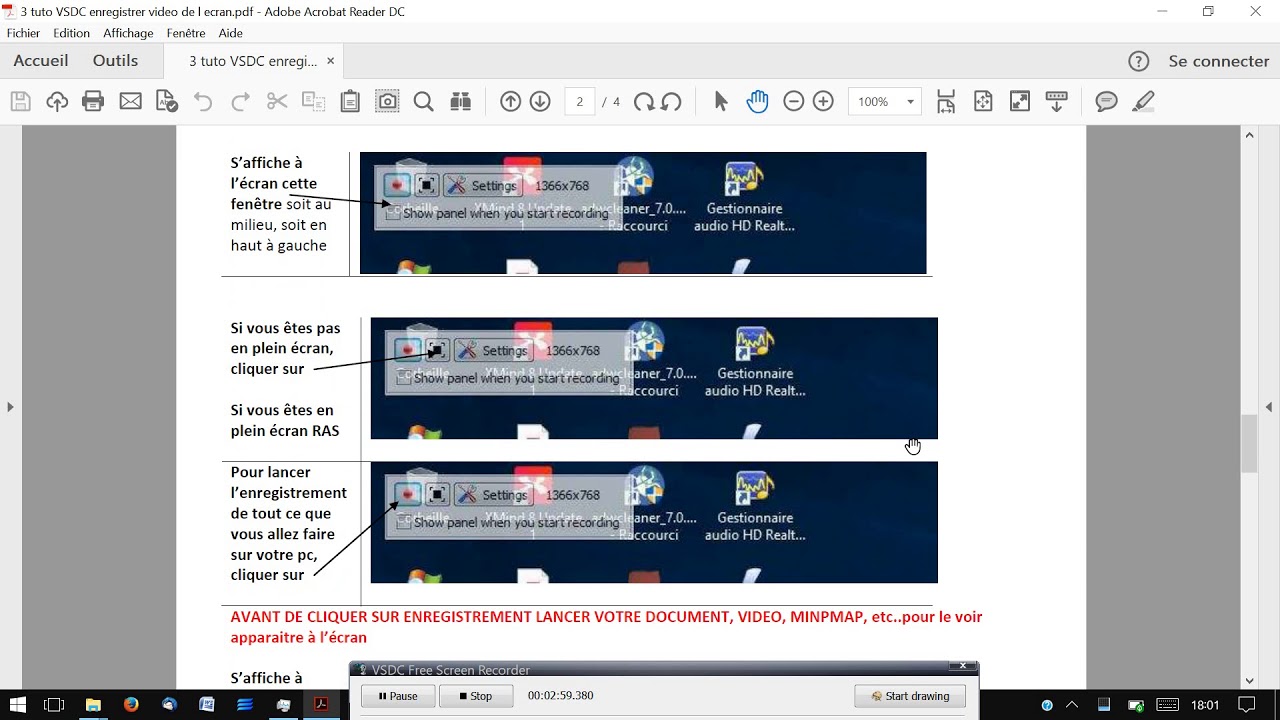The image size is (1280, 720).
Task: Send the file by email envelope icon
Action: point(130,101)
